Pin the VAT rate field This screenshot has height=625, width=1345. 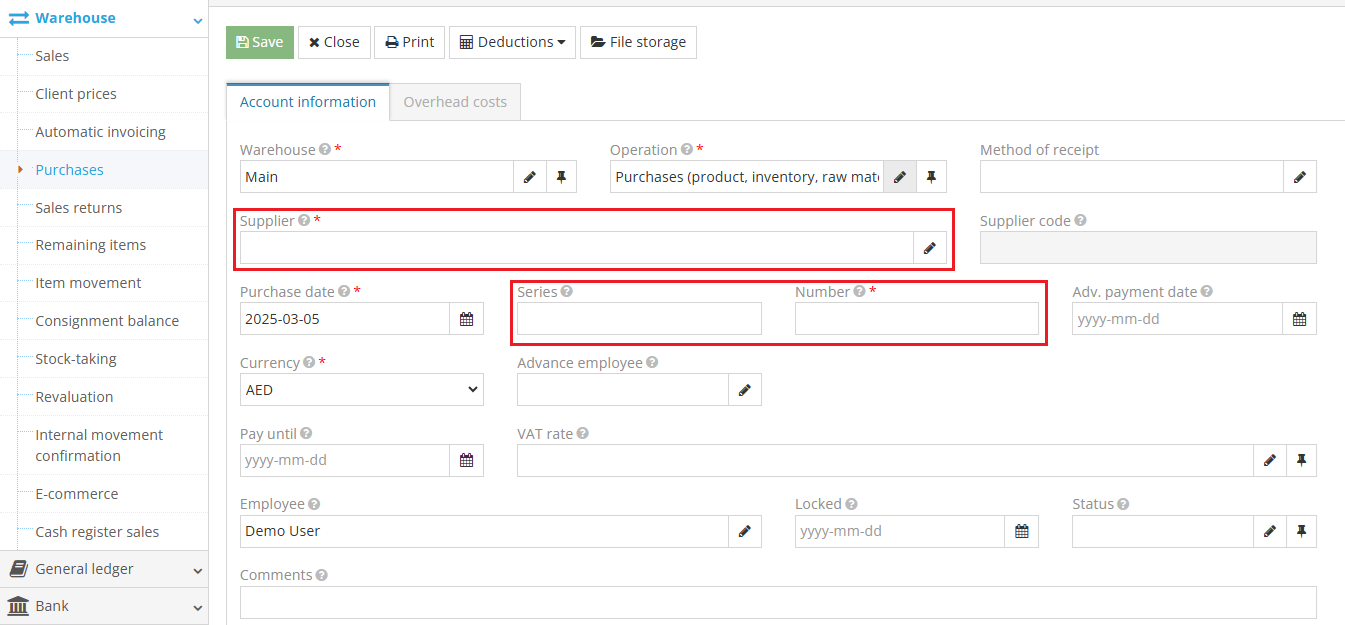[x=1301, y=460]
